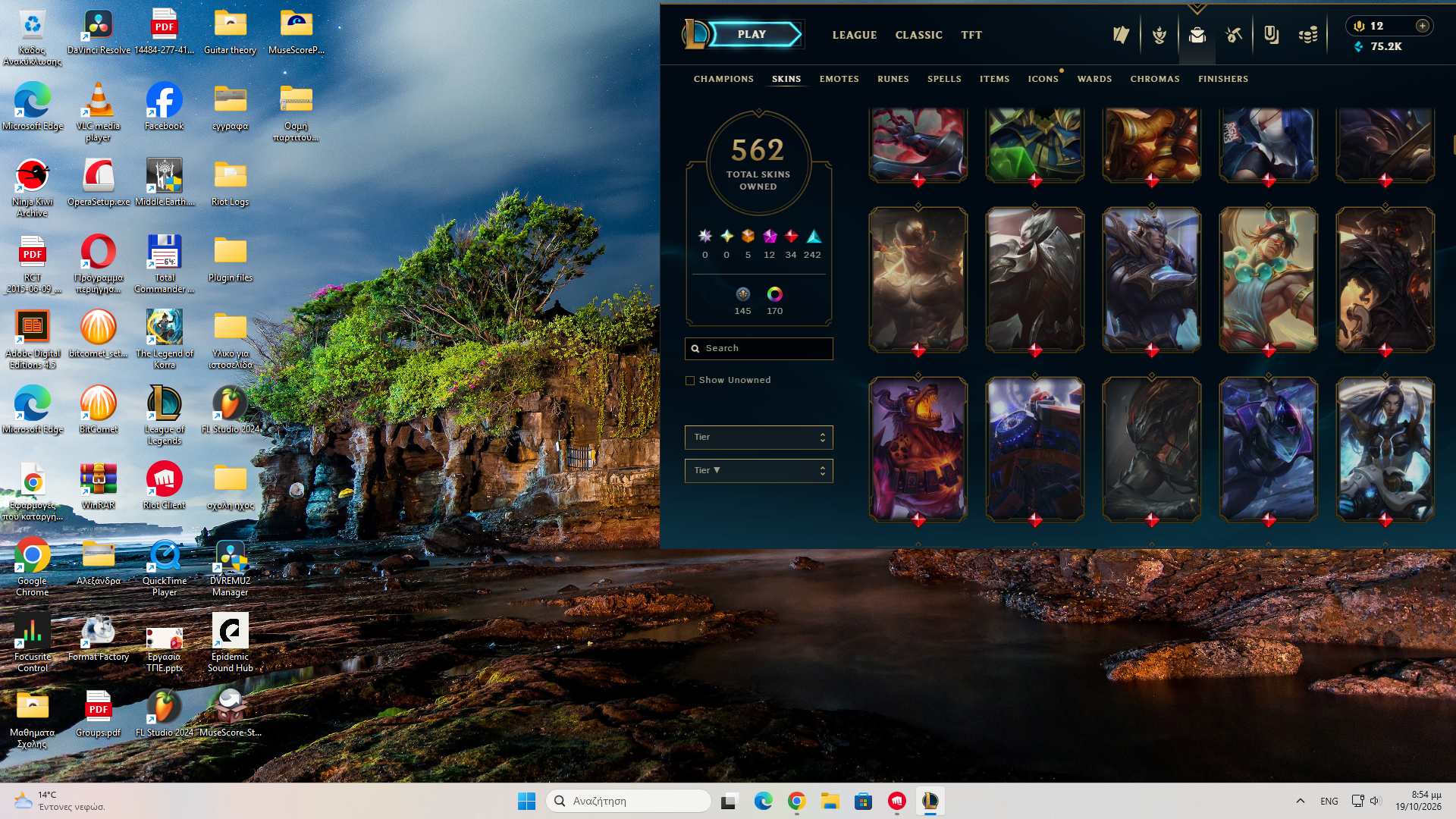Click the skins Search field
This screenshot has width=1456, height=819.
[x=758, y=349]
